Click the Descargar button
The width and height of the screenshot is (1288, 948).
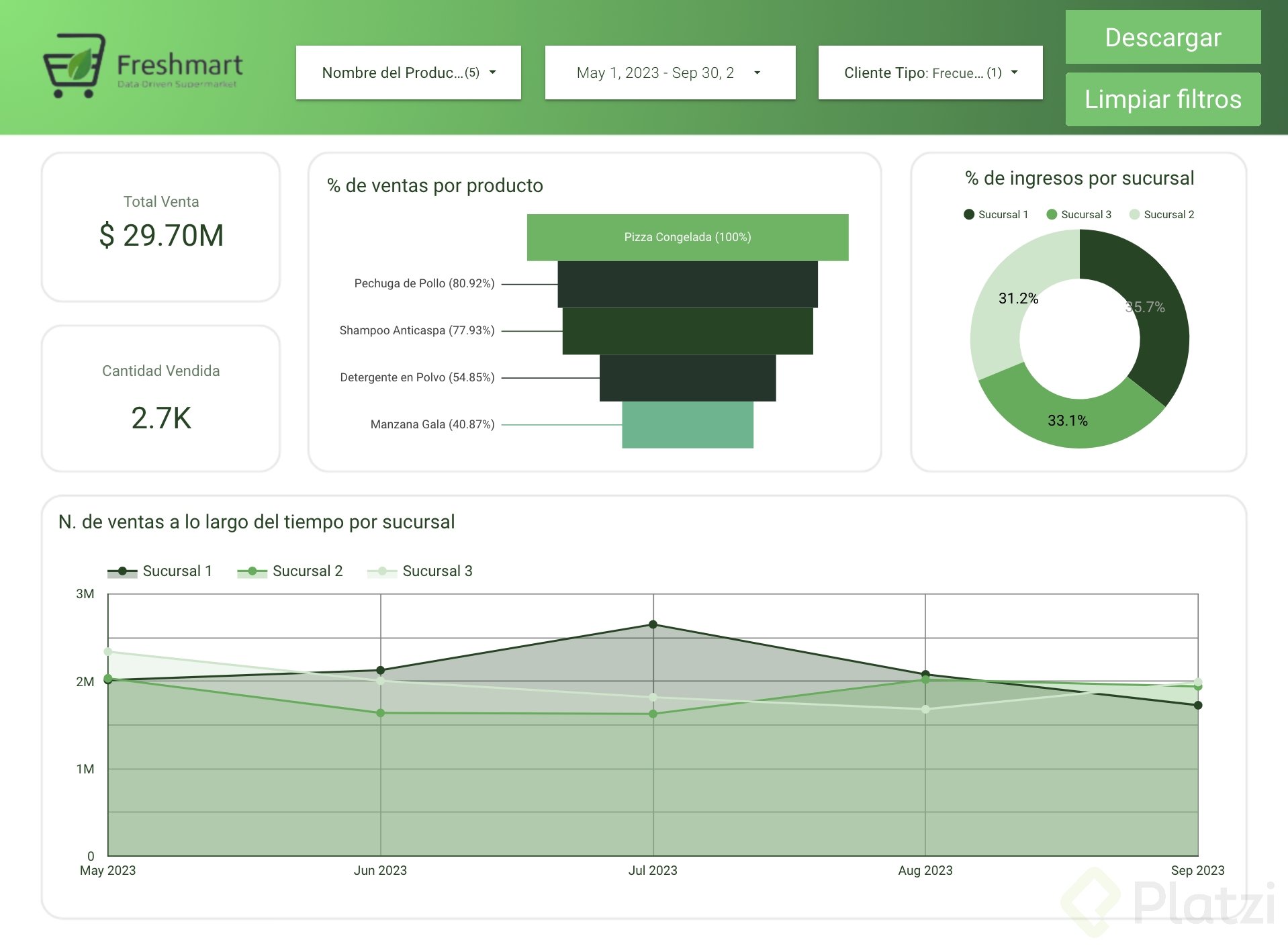pyautogui.click(x=1162, y=38)
